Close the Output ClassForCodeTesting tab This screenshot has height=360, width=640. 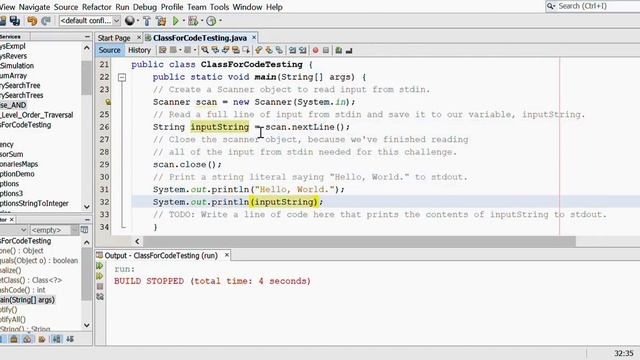tap(227, 255)
